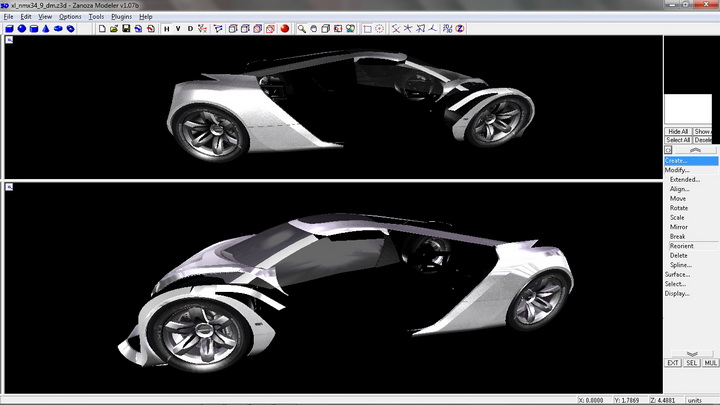
Task: Toggle the MUL mode button
Action: pyautogui.click(x=710, y=362)
